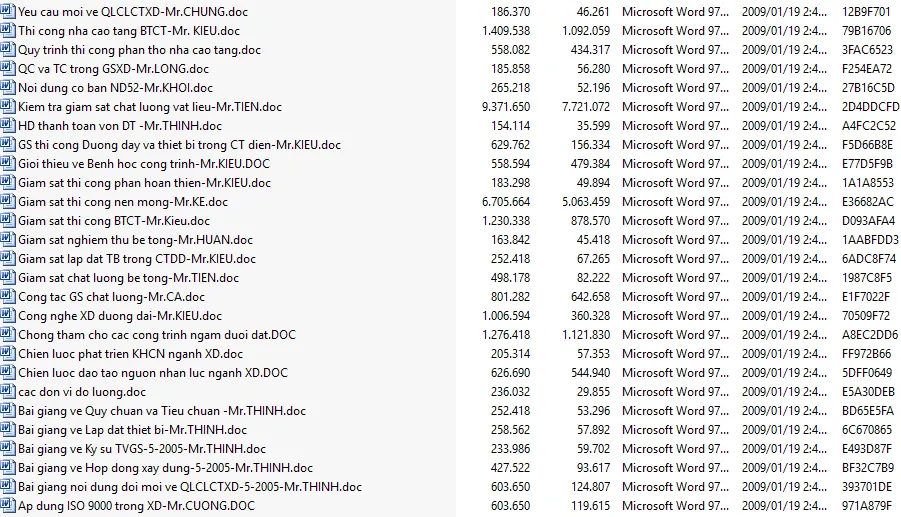
Task: Select Gioi thieu ve Benh hoc cong trinh-Mr.KIEU.DOC
Action: 143,164
